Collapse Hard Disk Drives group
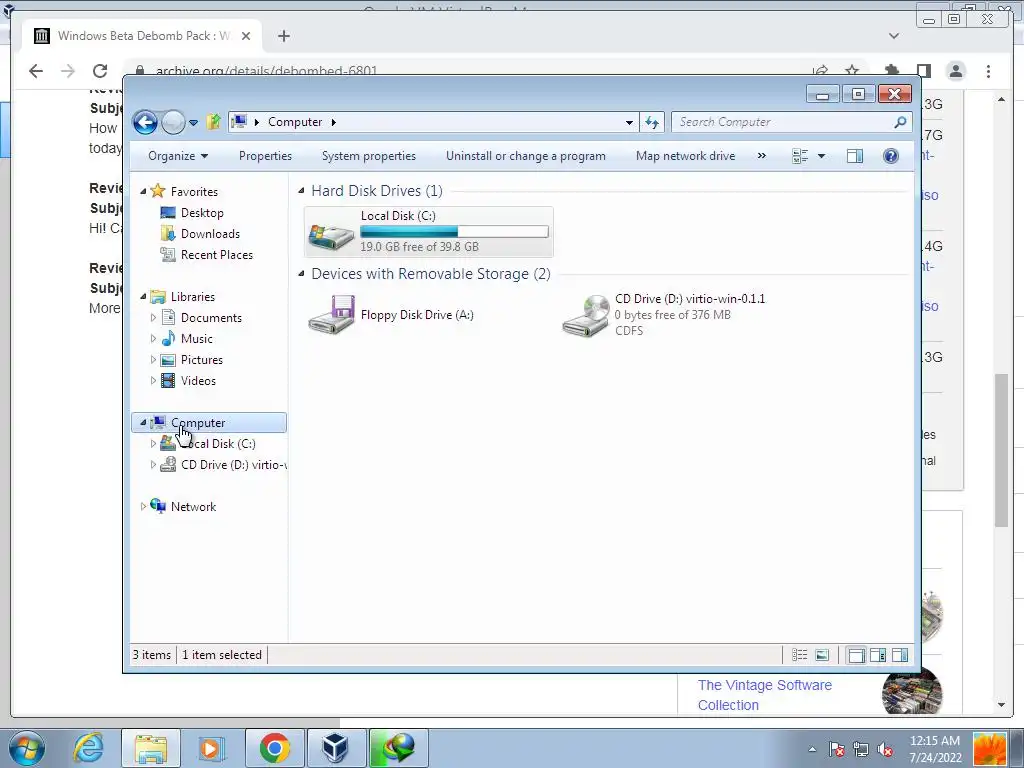Screen dimensions: 1024x768 click(x=301, y=191)
